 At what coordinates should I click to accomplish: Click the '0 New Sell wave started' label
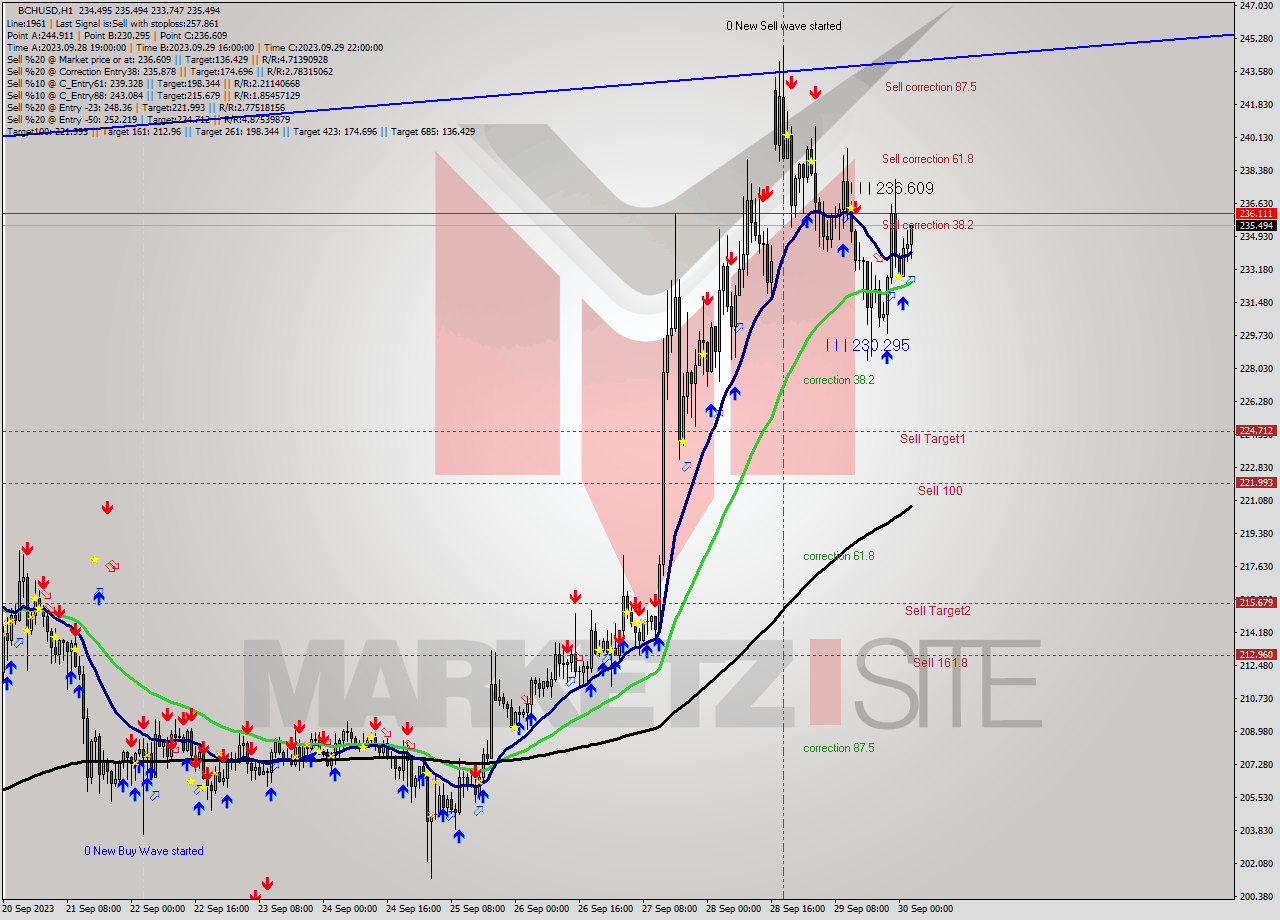(784, 26)
